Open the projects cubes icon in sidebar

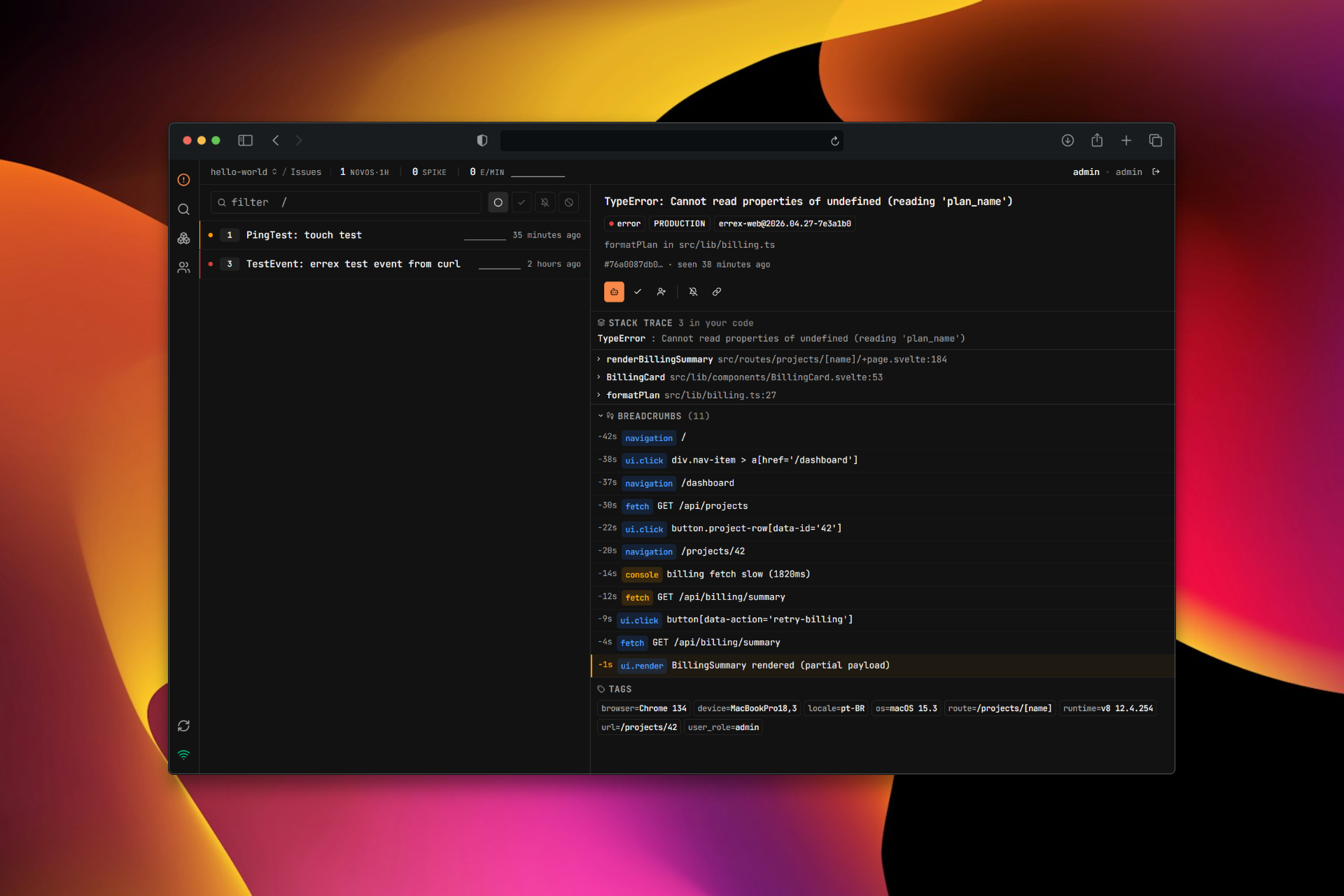pyautogui.click(x=183, y=238)
